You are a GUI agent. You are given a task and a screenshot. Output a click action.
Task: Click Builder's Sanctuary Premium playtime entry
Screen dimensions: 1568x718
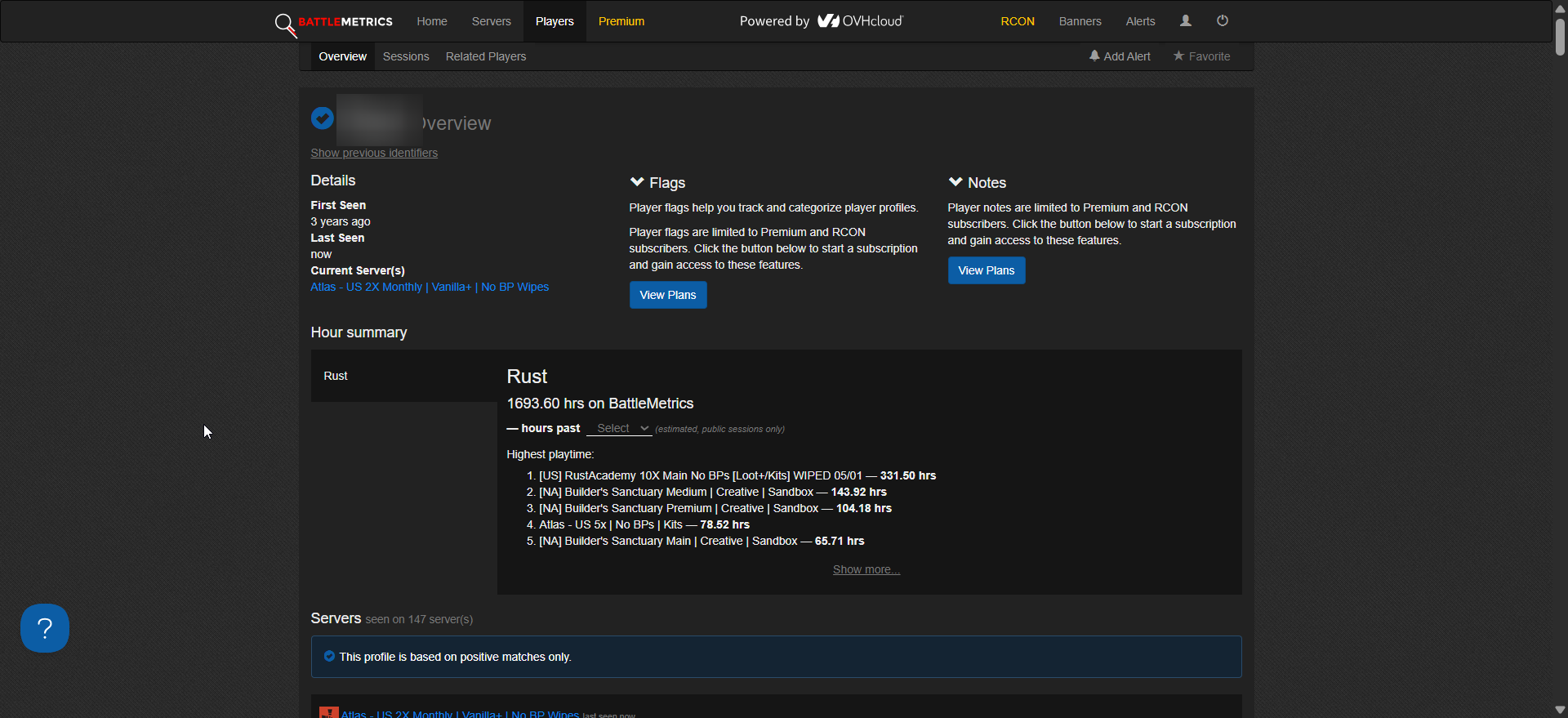[x=715, y=508]
